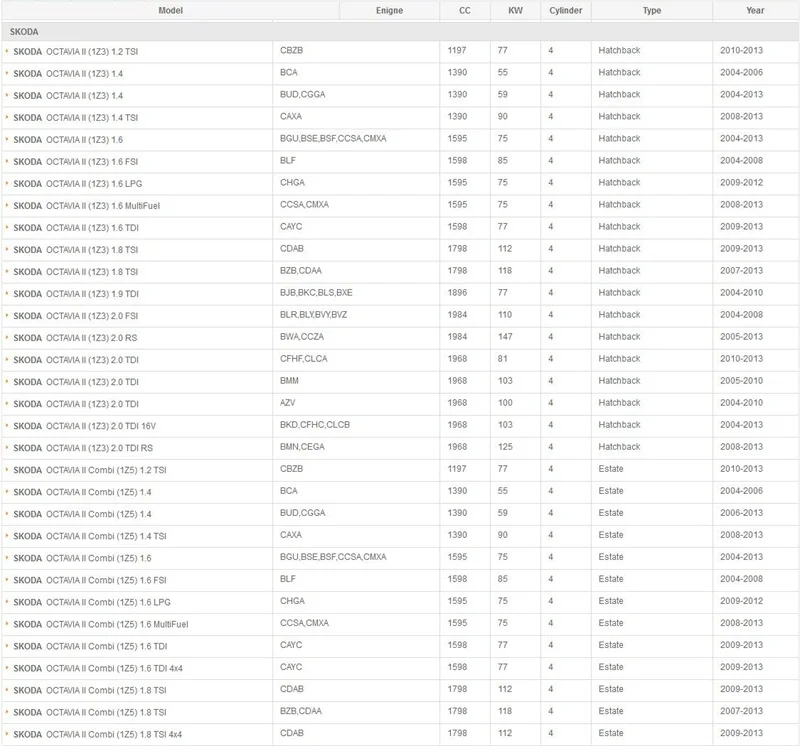
Task: Select the CC column header
Action: 465,10
